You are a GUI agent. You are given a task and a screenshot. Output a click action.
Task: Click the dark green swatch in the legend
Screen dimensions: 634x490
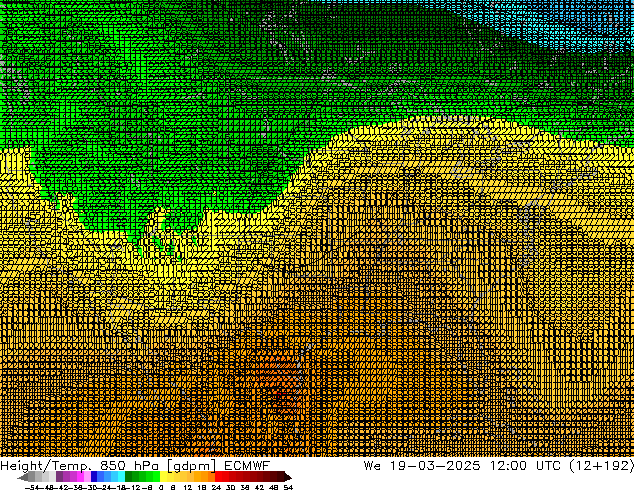[129, 477]
